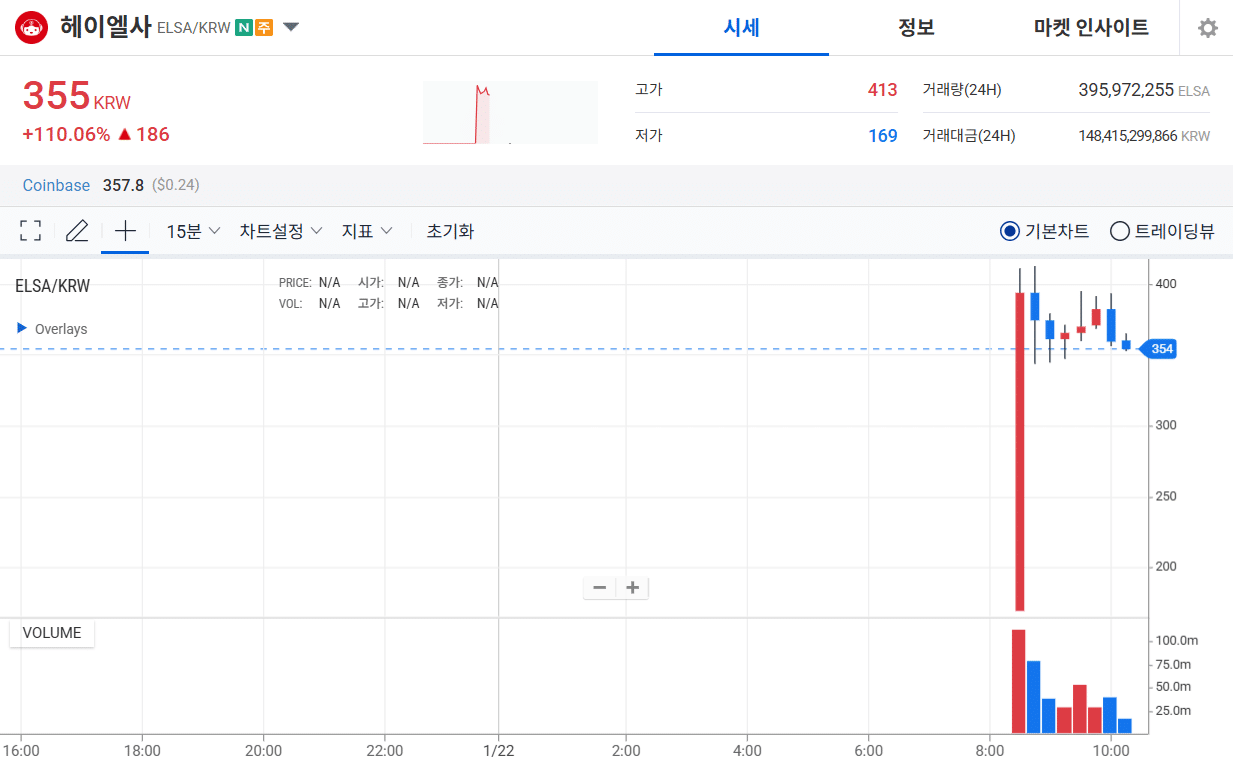Click the tallest red volume bar

pos(1019,681)
